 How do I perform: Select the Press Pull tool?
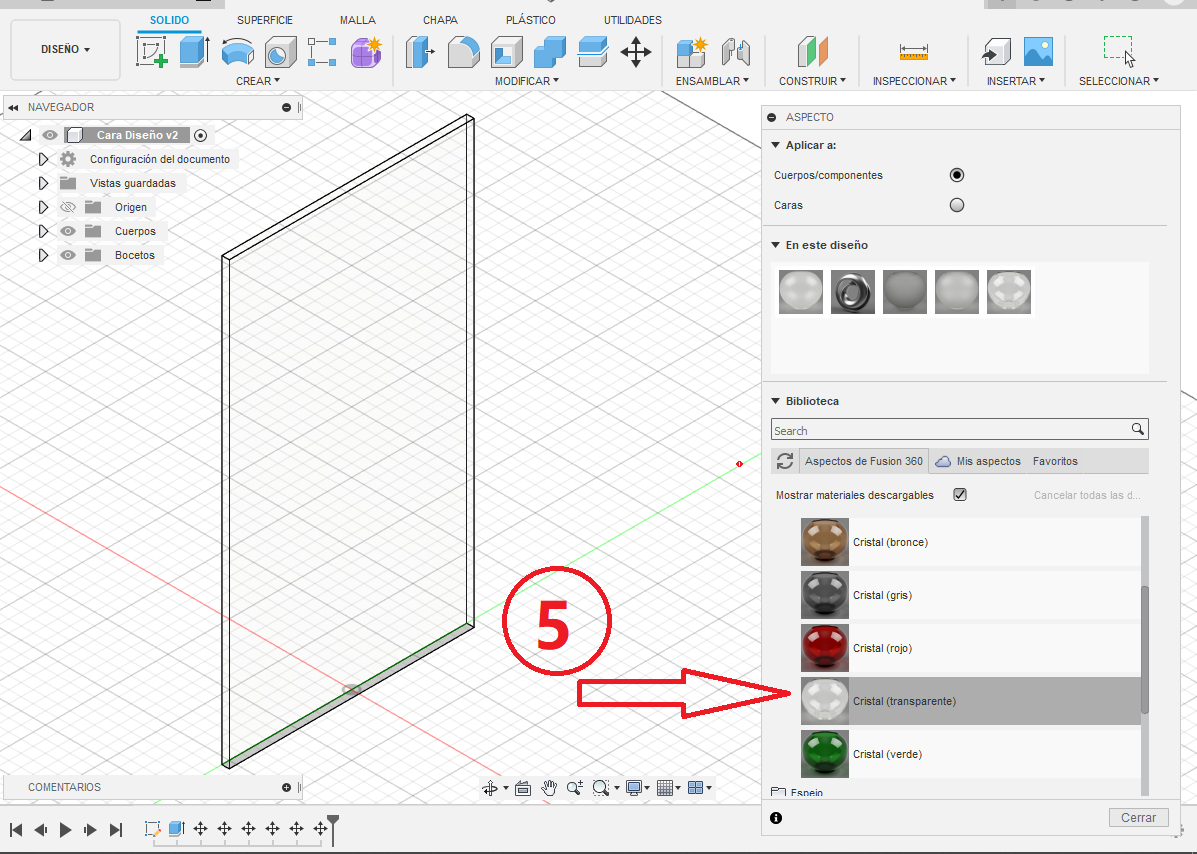click(420, 53)
